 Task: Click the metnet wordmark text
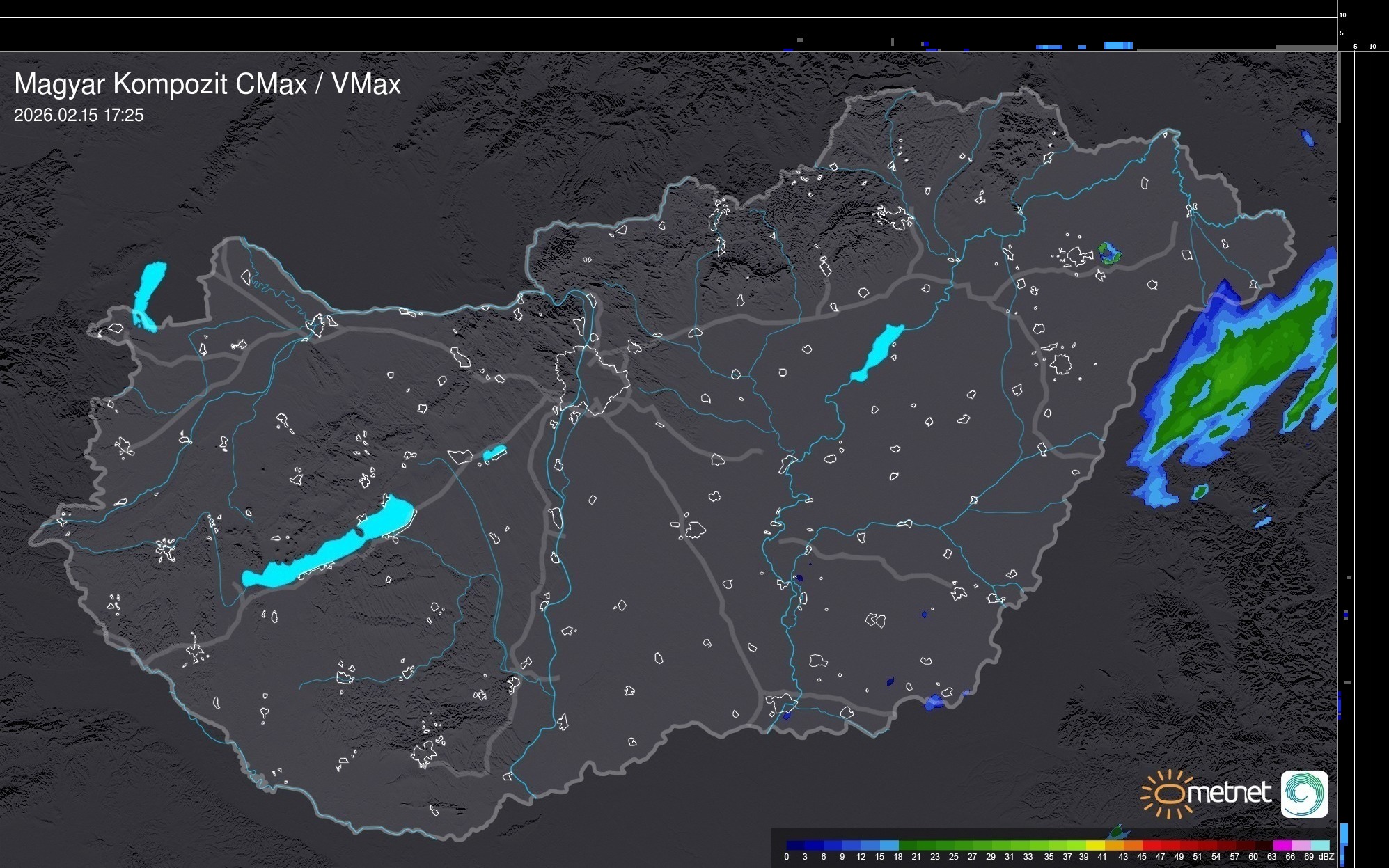tap(1229, 794)
